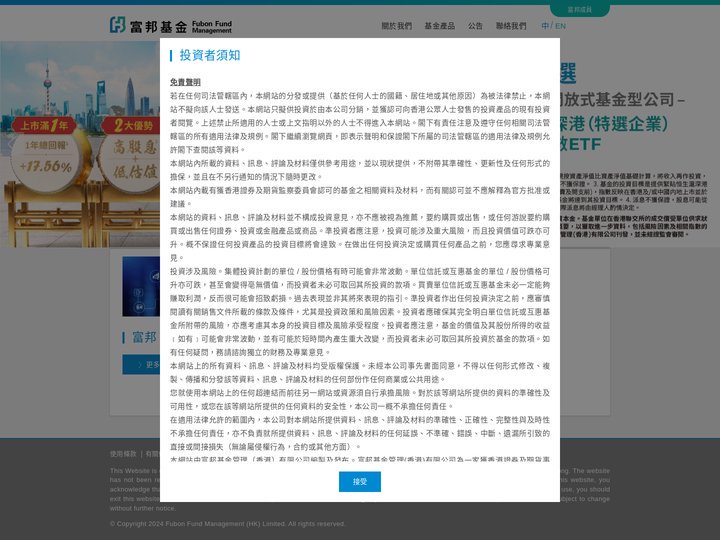Switch language to 中
Viewport: 720px width, 540px height.
point(545,26)
